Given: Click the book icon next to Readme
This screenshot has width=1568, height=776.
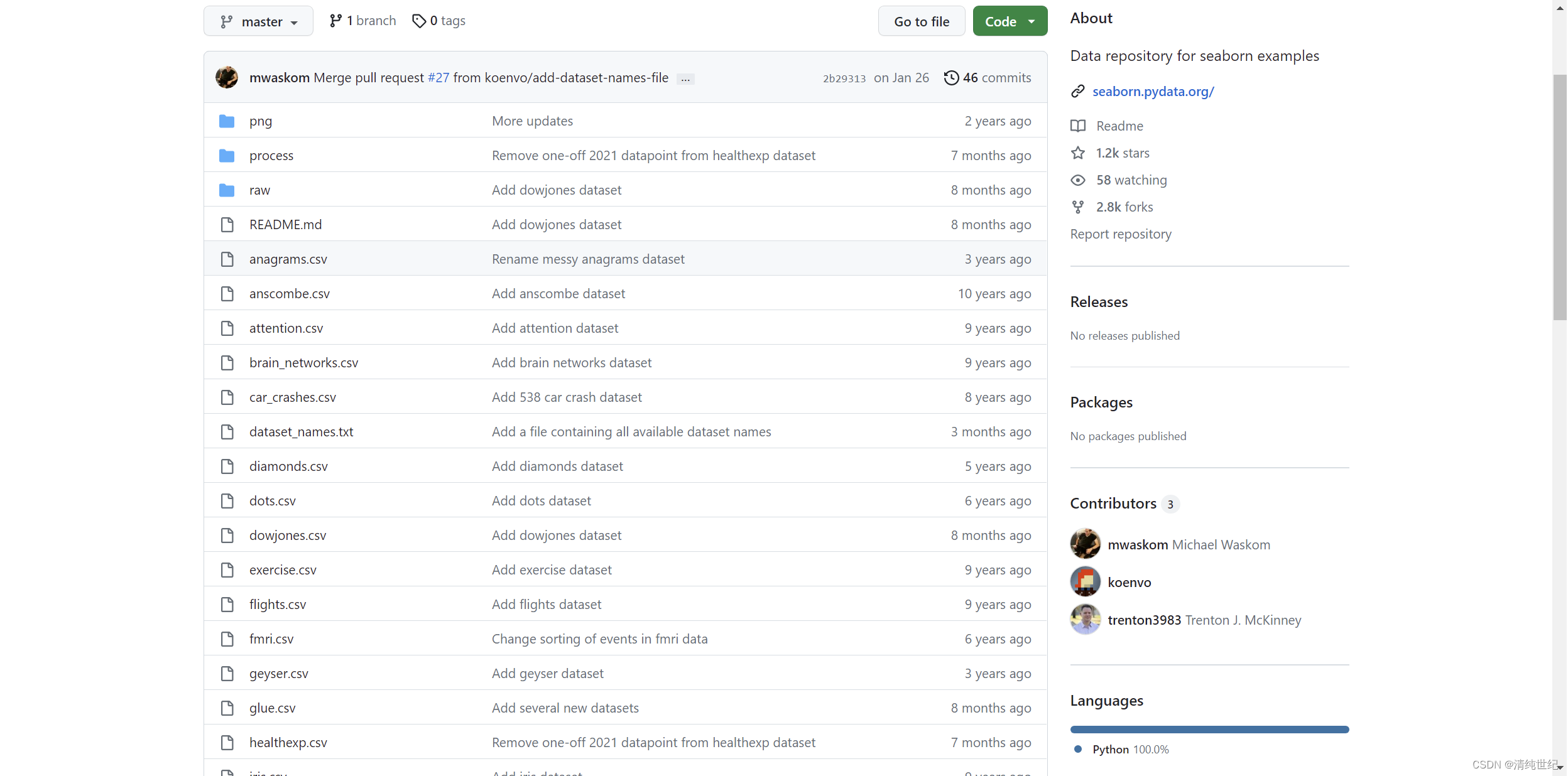Looking at the screenshot, I should point(1078,126).
